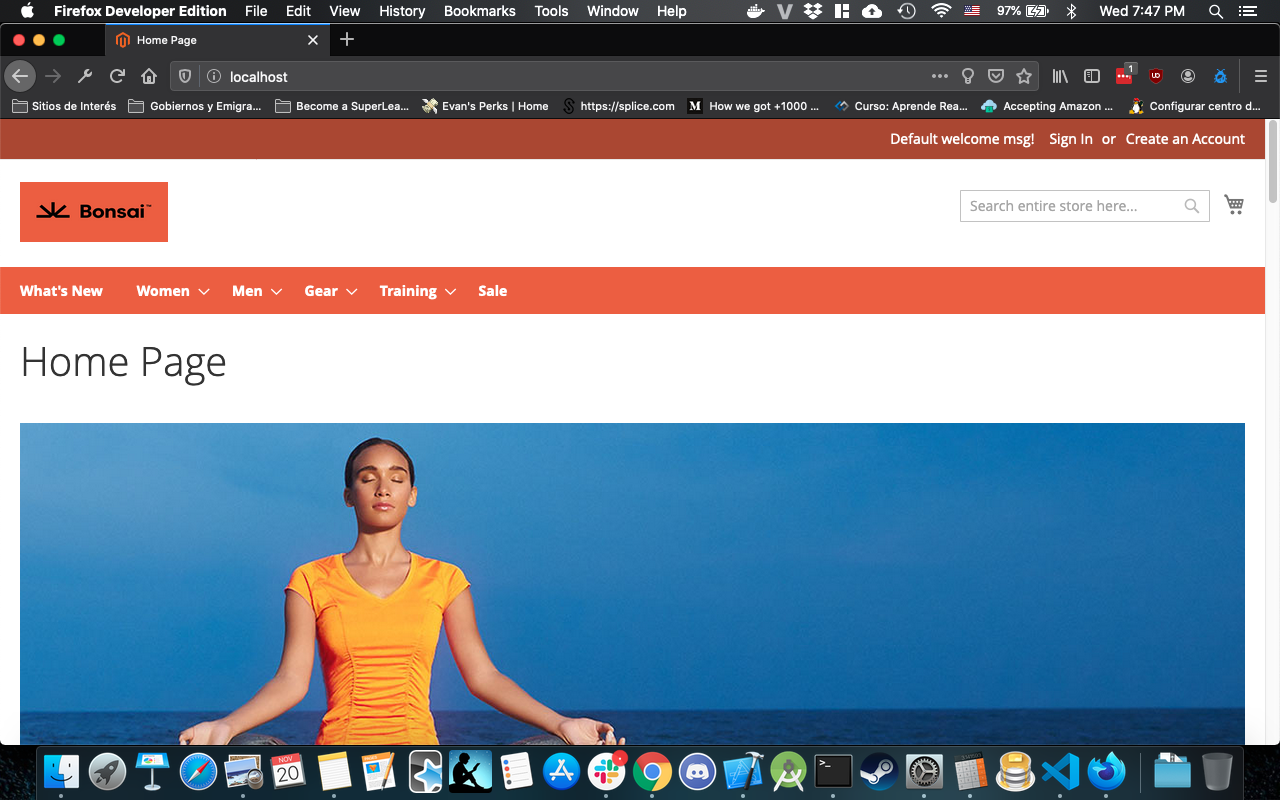Image resolution: width=1280 pixels, height=800 pixels.
Task: Click the yoga woman banner image
Action: (632, 584)
